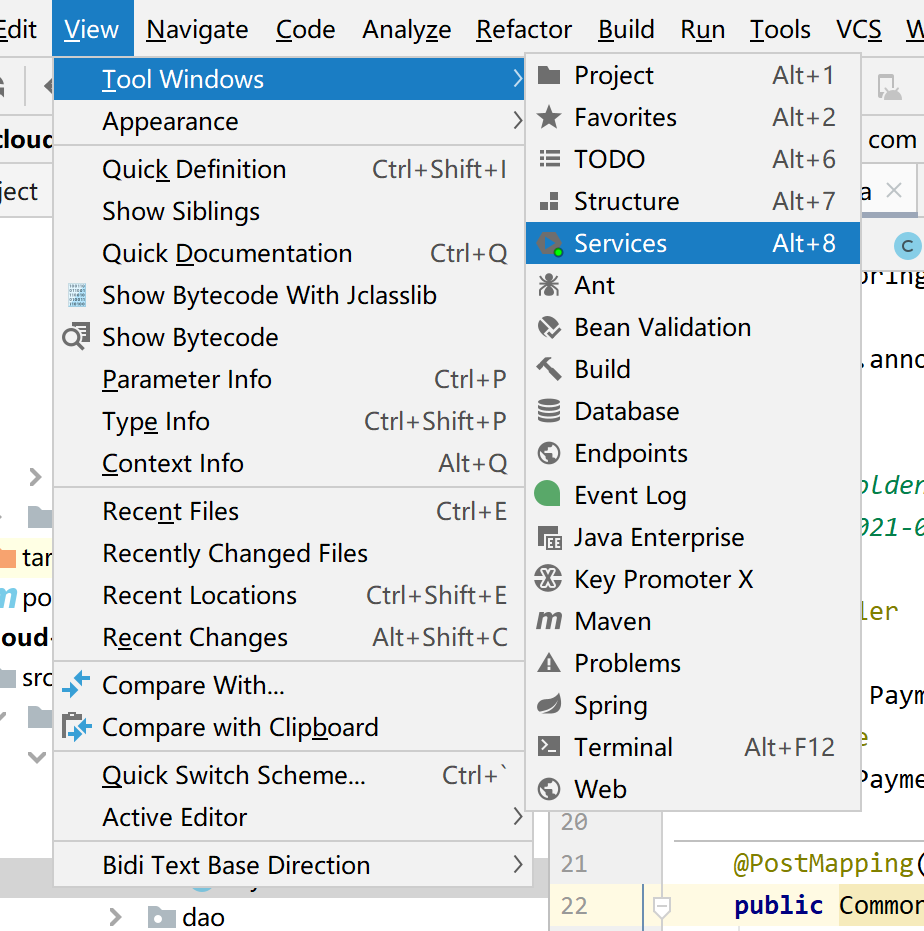Select Recently Changed Files menu item
This screenshot has width=924, height=931.
coord(290,553)
